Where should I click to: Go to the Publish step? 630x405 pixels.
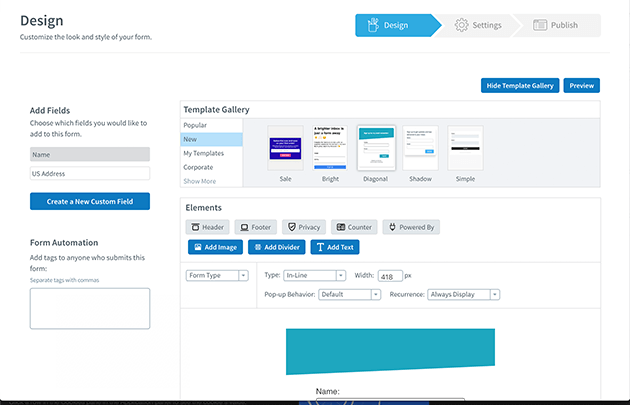pos(556,25)
